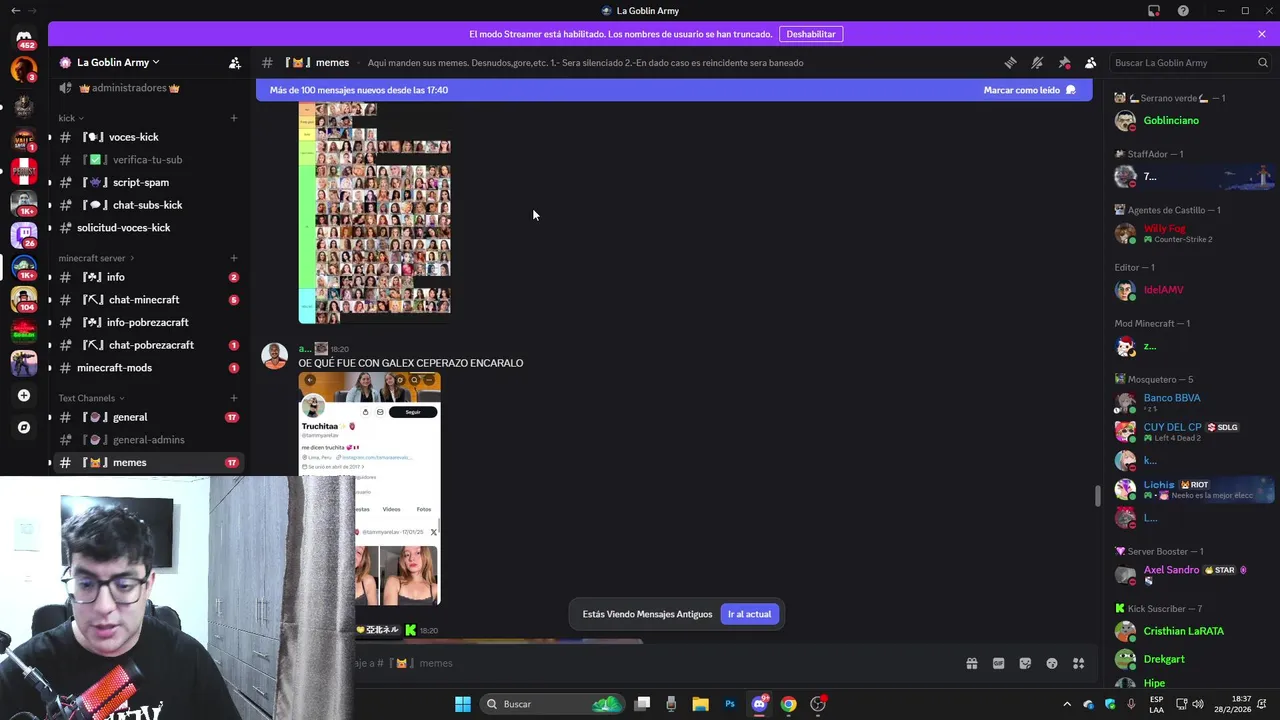The width and height of the screenshot is (1280, 720).
Task: Open sticker picker
Action: coord(1025,663)
